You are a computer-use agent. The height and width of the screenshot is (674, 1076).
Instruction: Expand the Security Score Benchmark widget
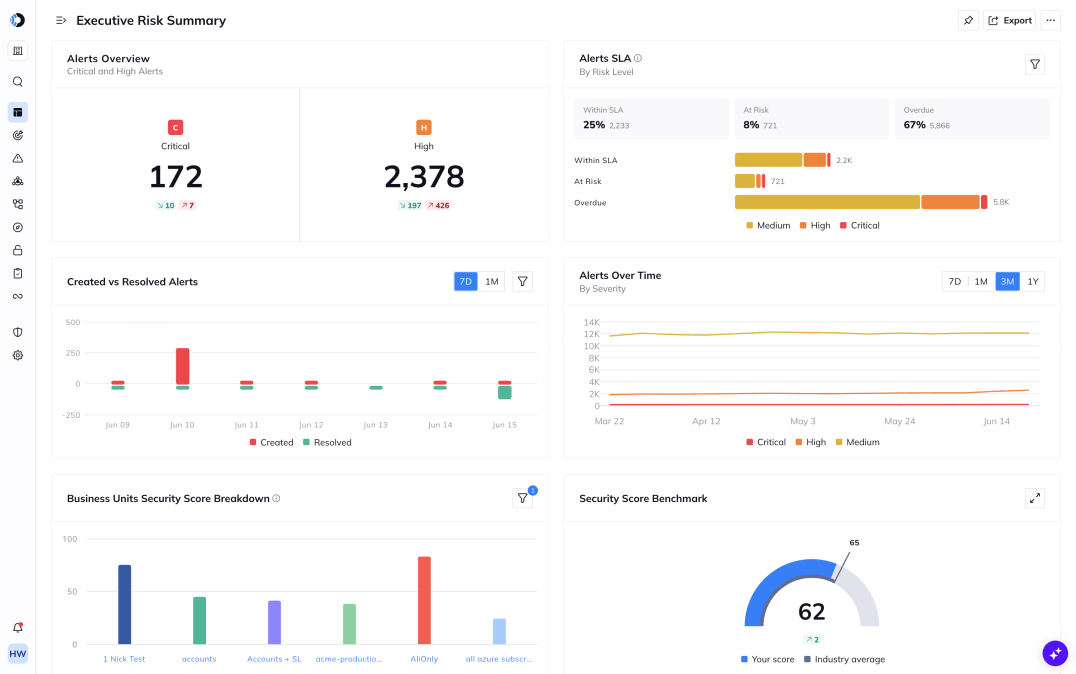1035,498
